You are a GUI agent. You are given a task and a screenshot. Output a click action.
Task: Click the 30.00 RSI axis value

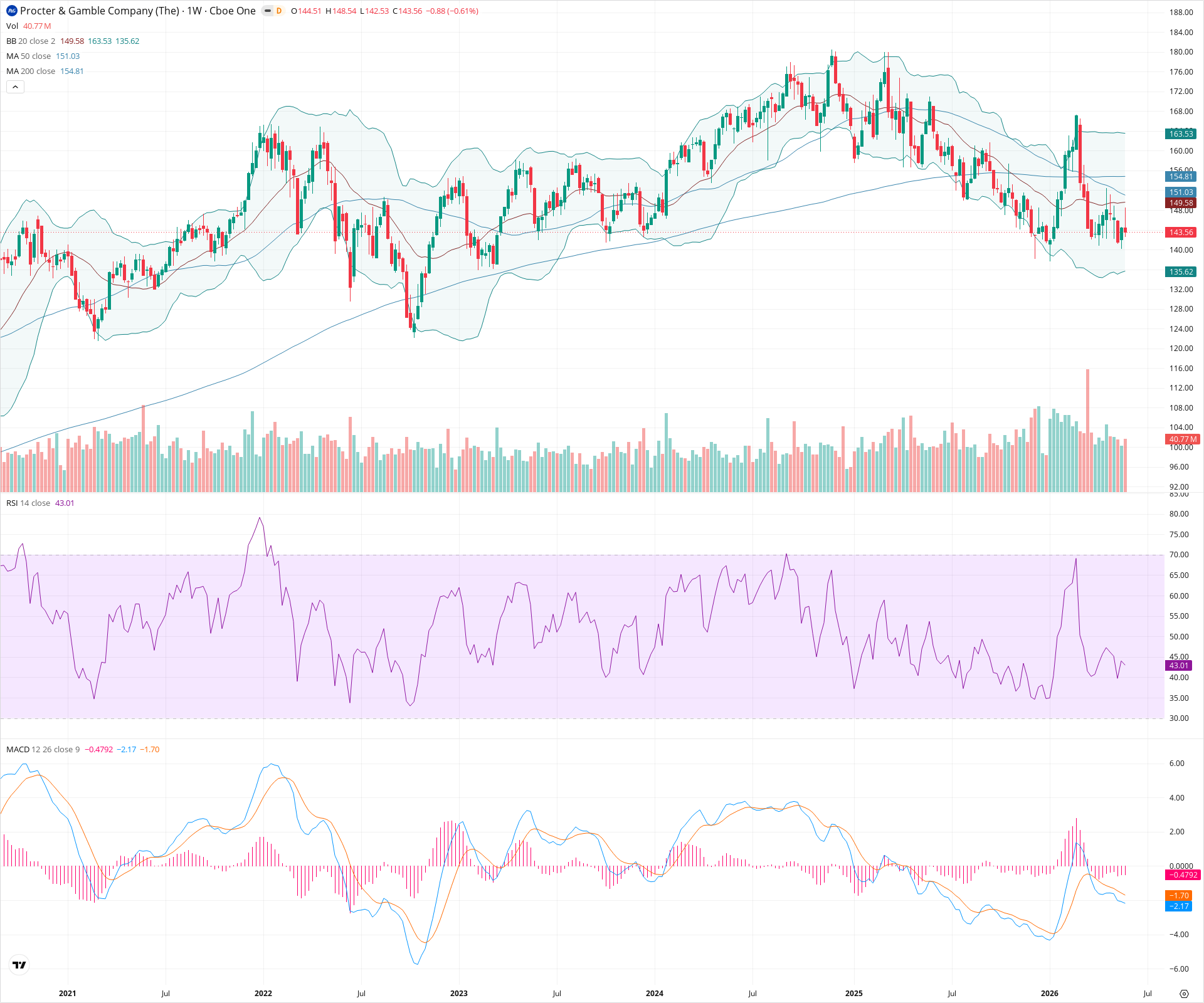click(x=1179, y=718)
